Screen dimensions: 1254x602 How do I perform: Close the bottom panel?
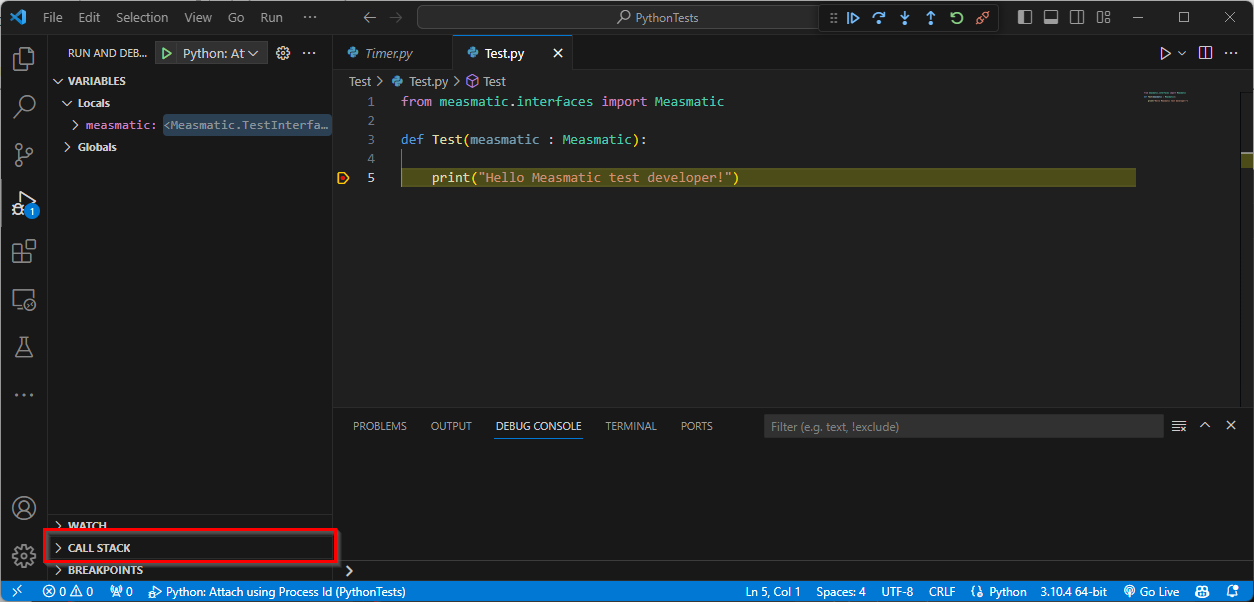click(x=1231, y=426)
